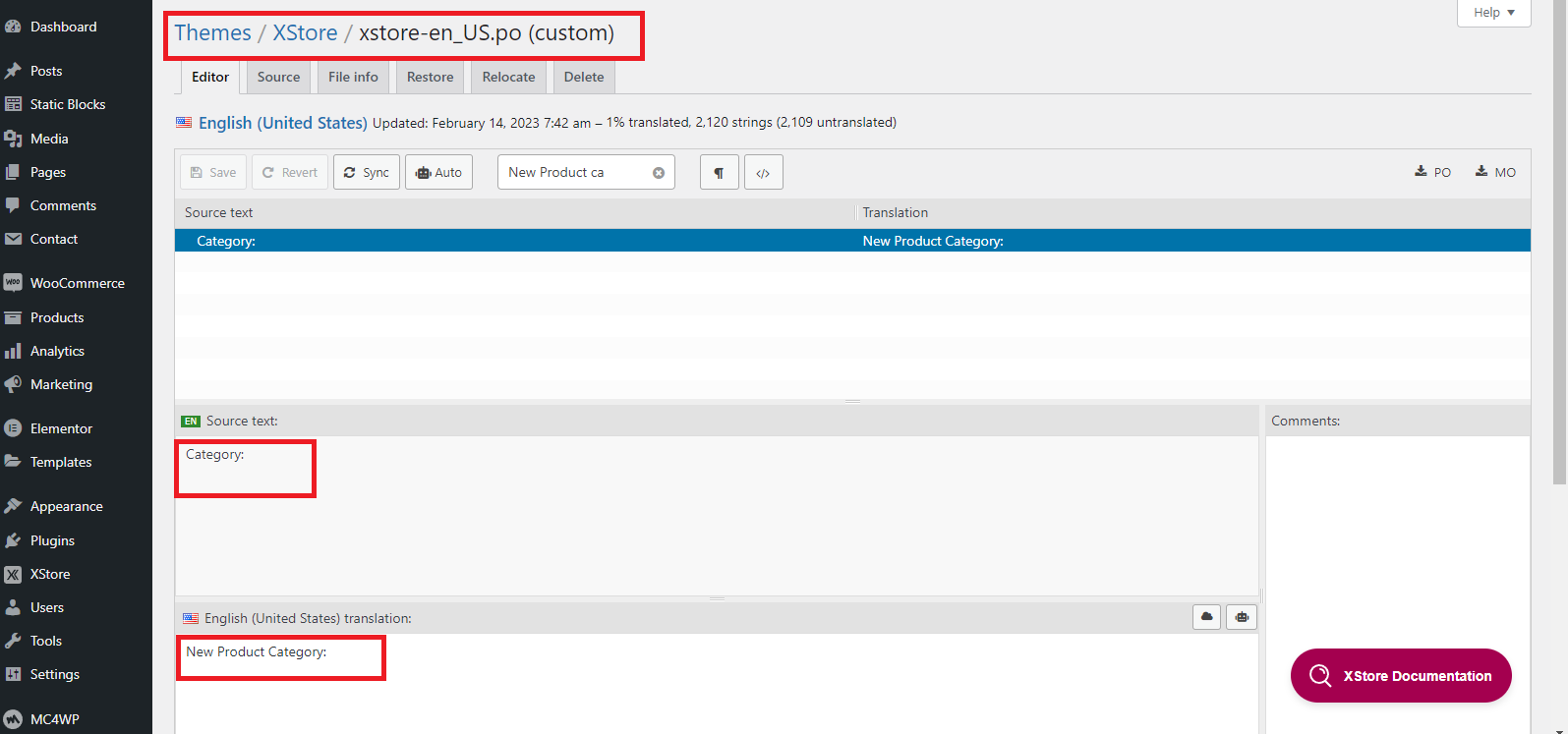Click into the Comments text area
Image resolution: width=1568 pixels, height=734 pixels.
[1397, 585]
